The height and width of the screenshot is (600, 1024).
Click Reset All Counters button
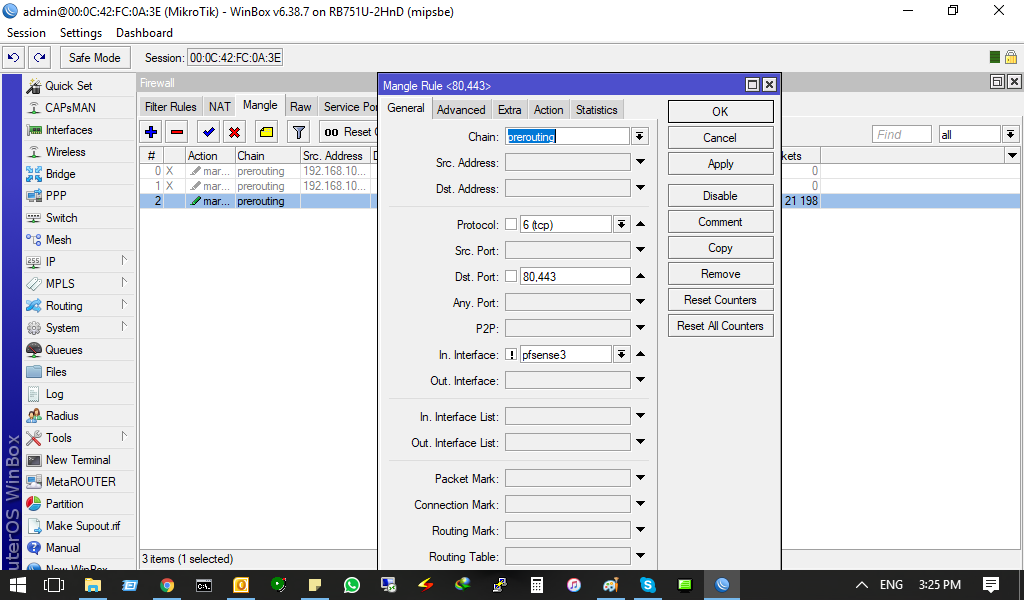coord(720,326)
